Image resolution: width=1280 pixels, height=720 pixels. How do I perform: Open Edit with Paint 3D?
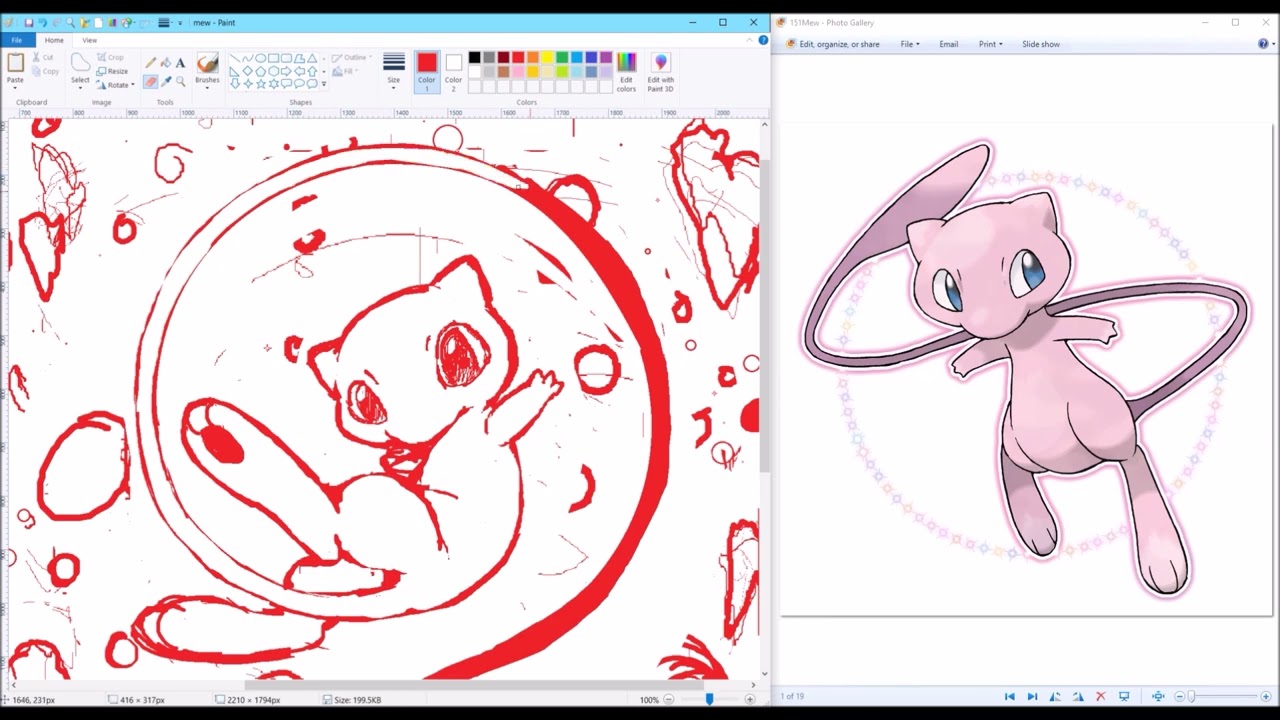(660, 72)
